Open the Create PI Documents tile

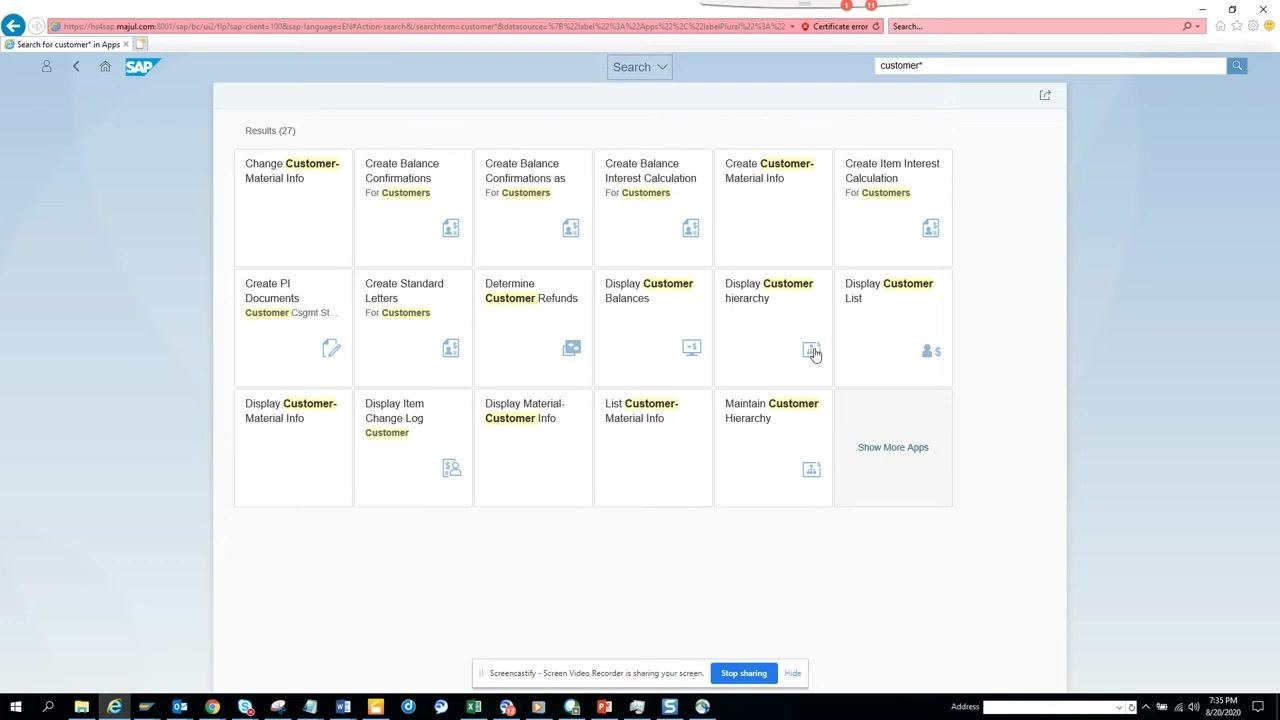click(x=293, y=327)
